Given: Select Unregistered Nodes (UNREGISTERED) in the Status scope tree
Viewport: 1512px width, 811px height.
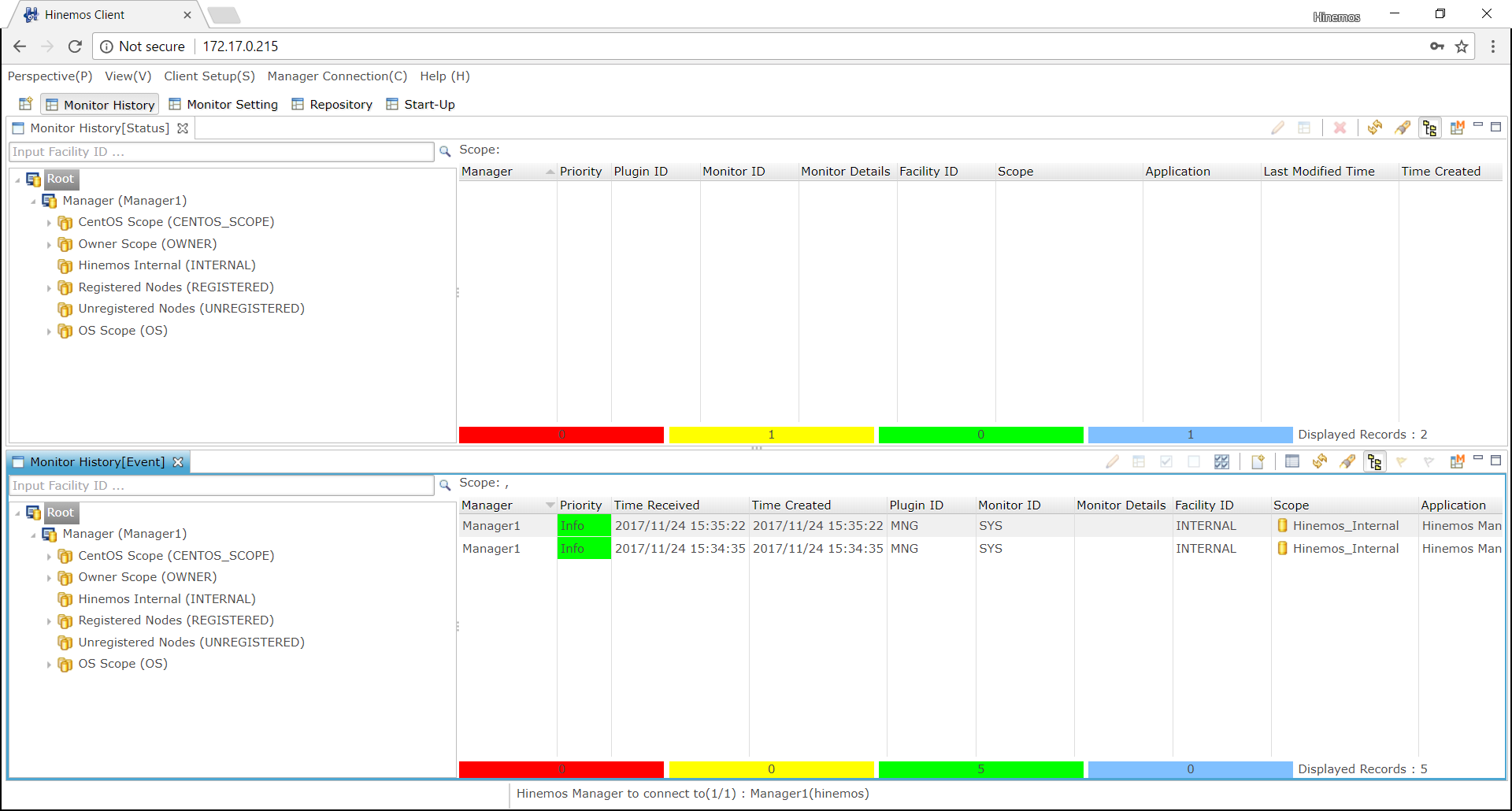Looking at the screenshot, I should (x=191, y=309).
